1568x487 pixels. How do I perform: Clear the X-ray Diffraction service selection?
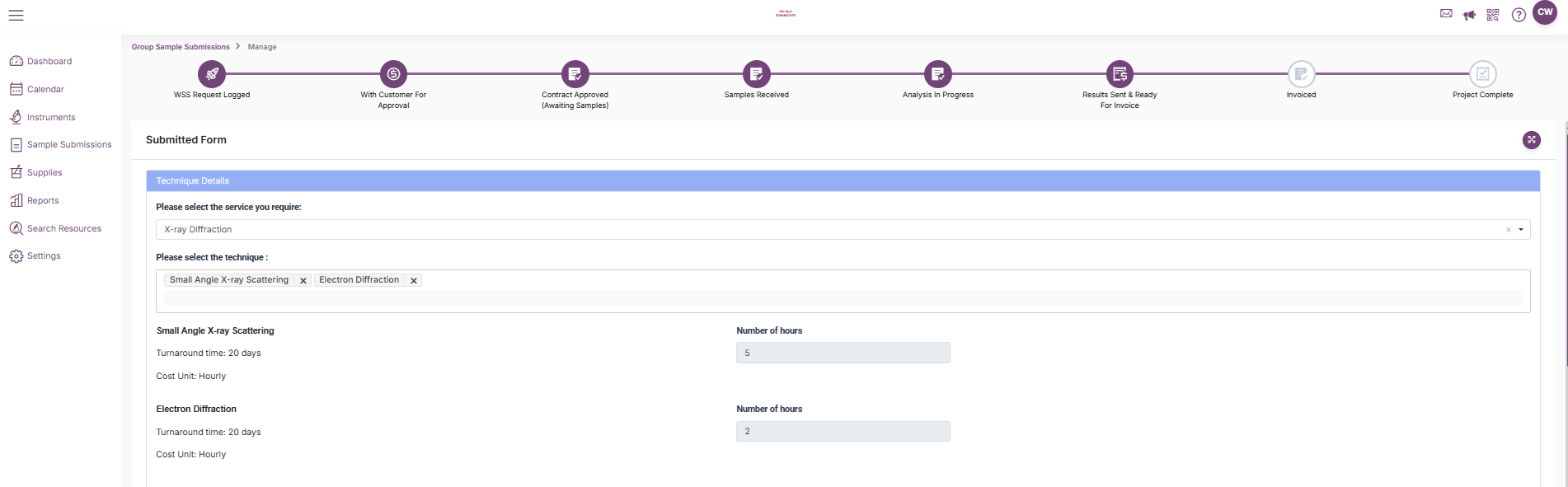click(1509, 230)
